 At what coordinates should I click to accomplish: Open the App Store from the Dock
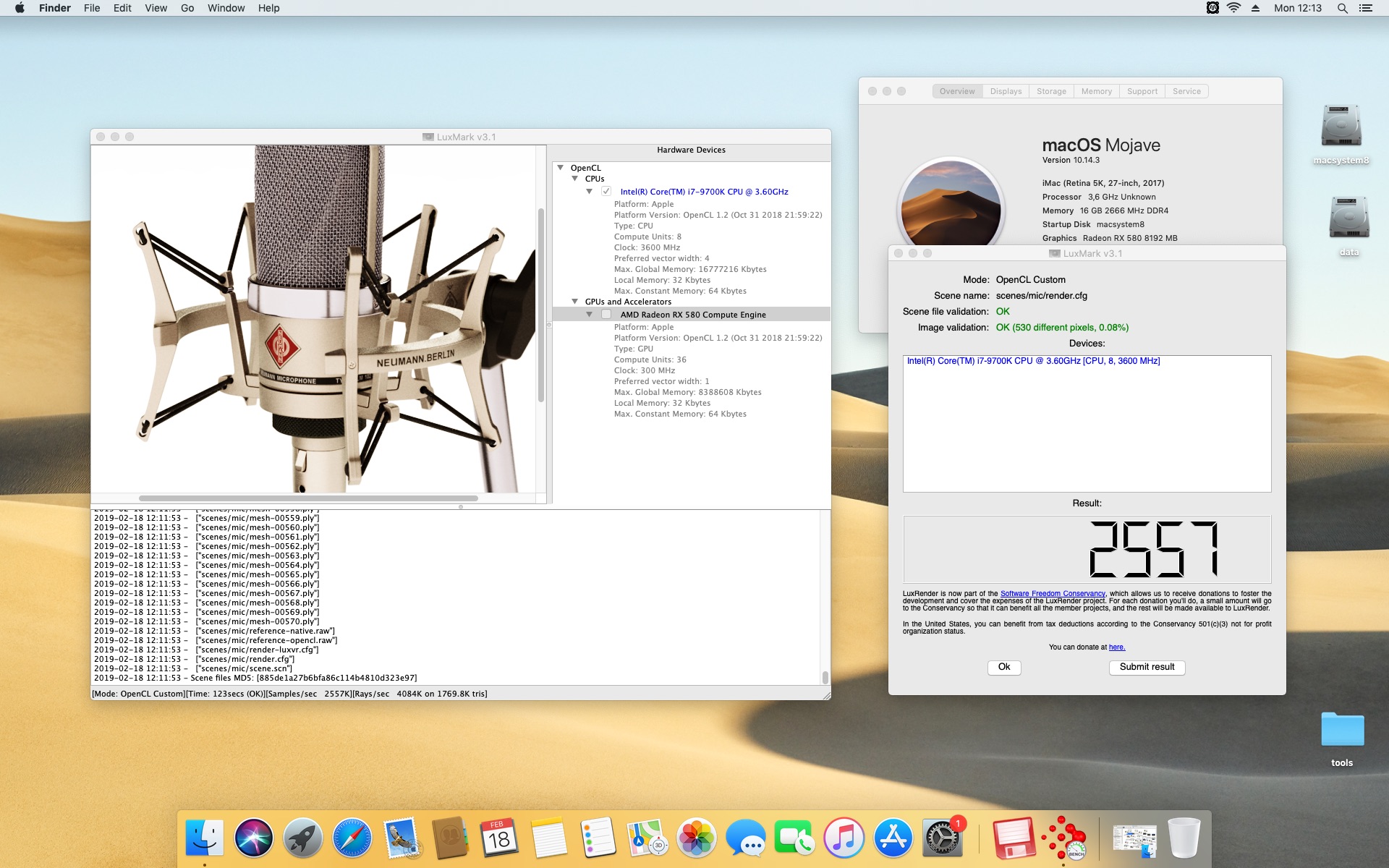click(x=893, y=838)
